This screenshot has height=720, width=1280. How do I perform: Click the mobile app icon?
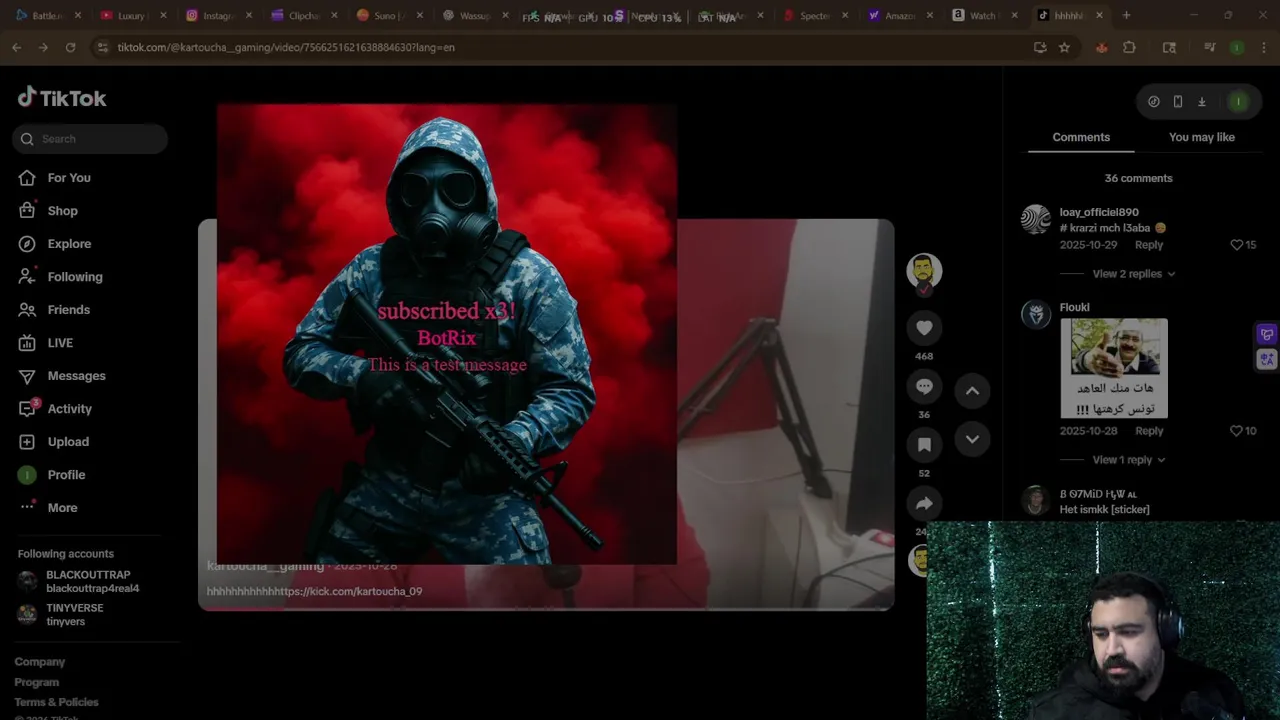point(1178,101)
